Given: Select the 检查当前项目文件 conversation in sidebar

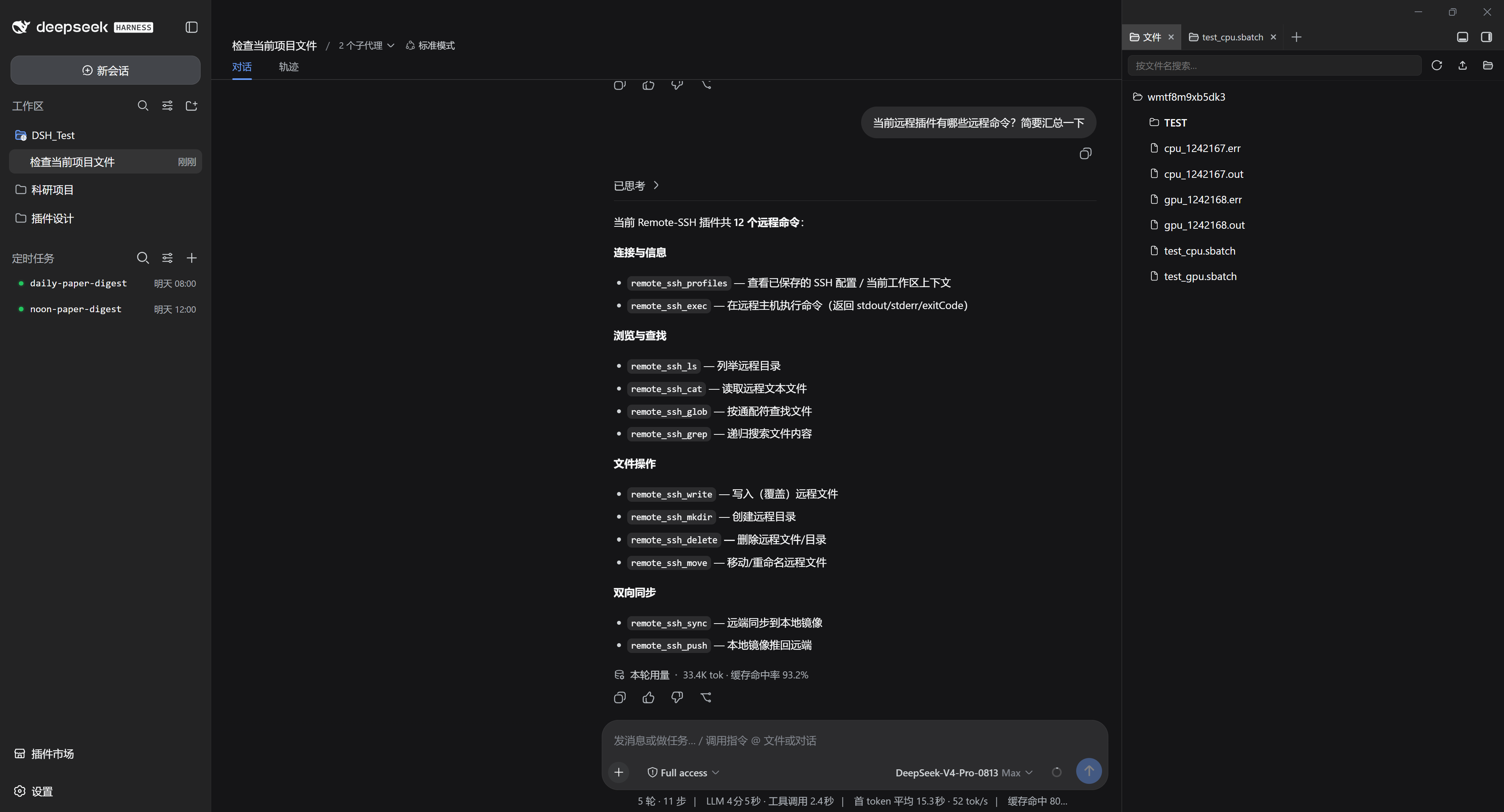Looking at the screenshot, I should click(106, 162).
